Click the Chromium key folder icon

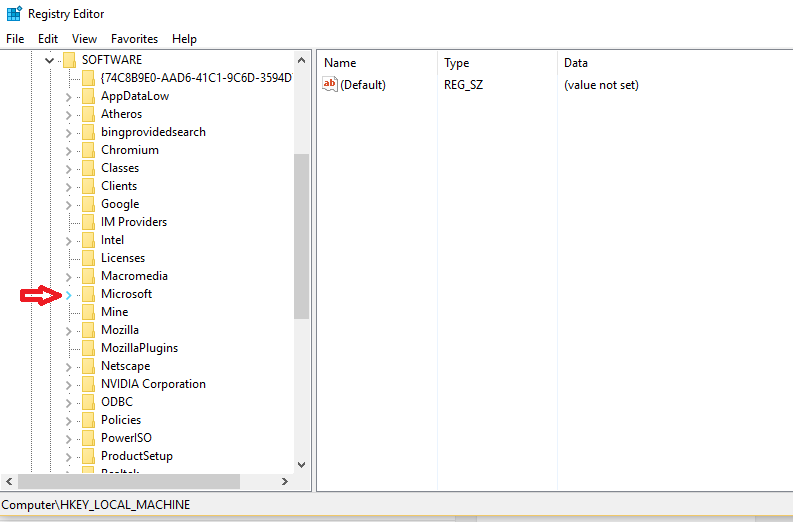(x=89, y=150)
